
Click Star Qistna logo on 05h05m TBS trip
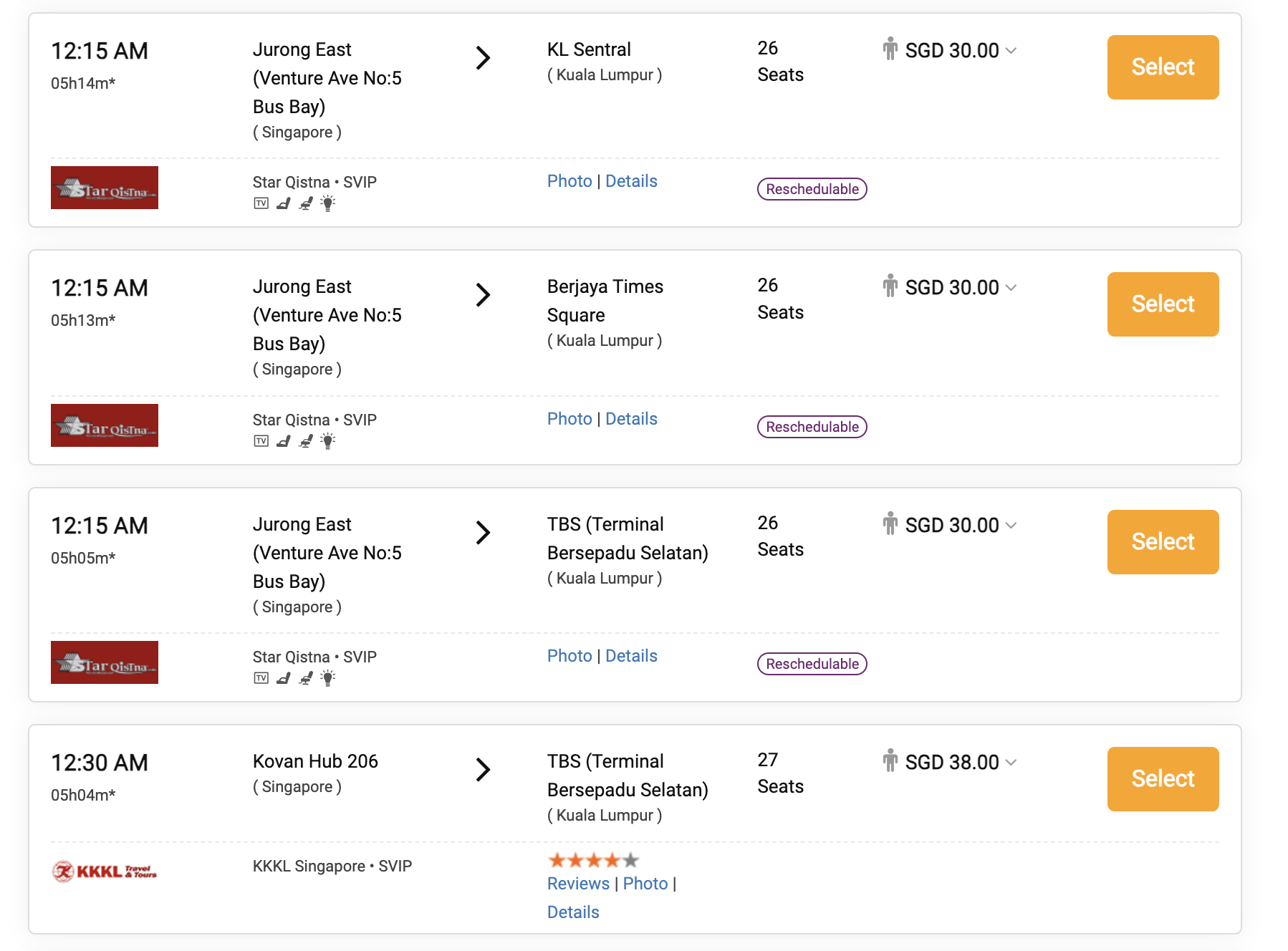(x=105, y=662)
